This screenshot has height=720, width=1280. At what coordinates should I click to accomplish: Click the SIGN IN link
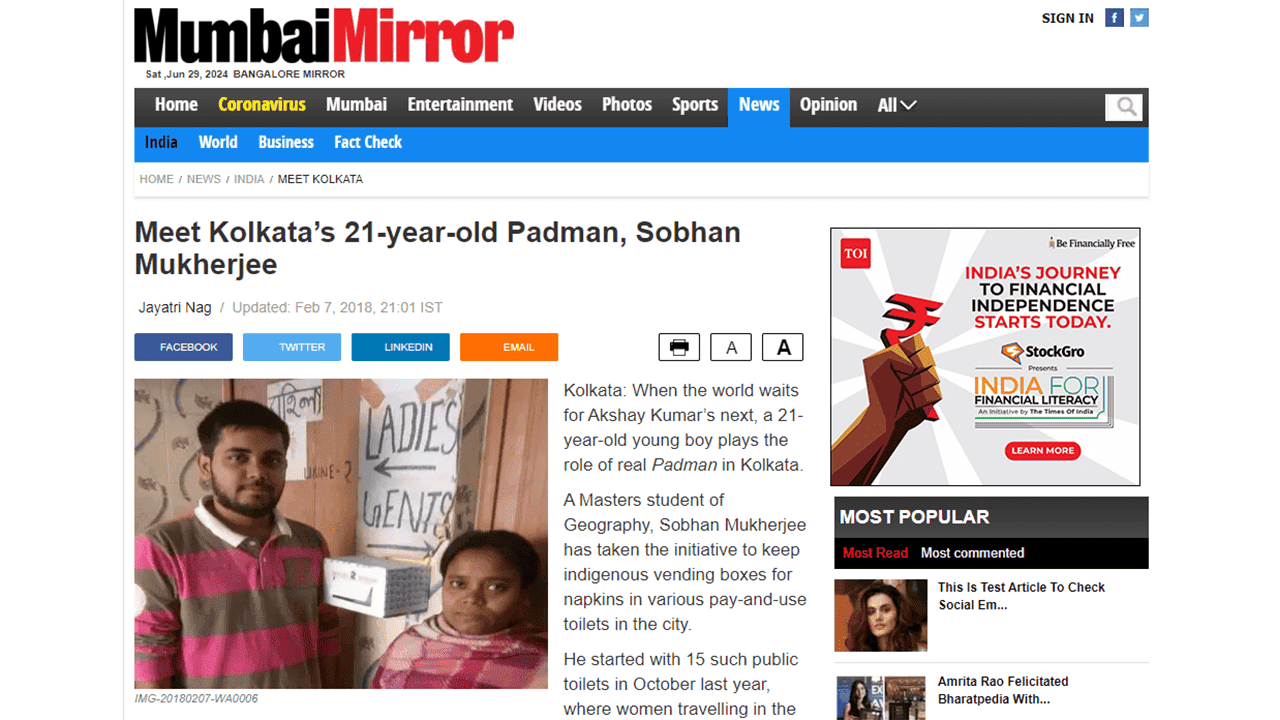point(1068,18)
